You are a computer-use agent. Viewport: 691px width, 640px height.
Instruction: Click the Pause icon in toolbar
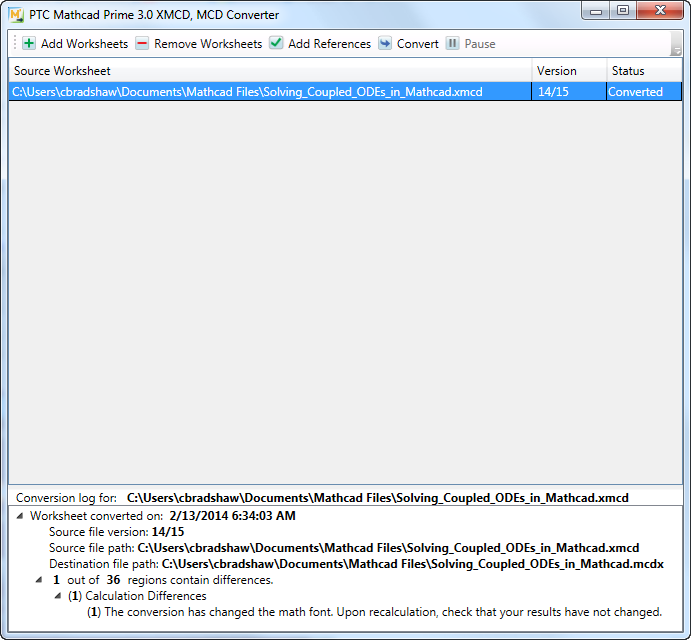(x=452, y=43)
